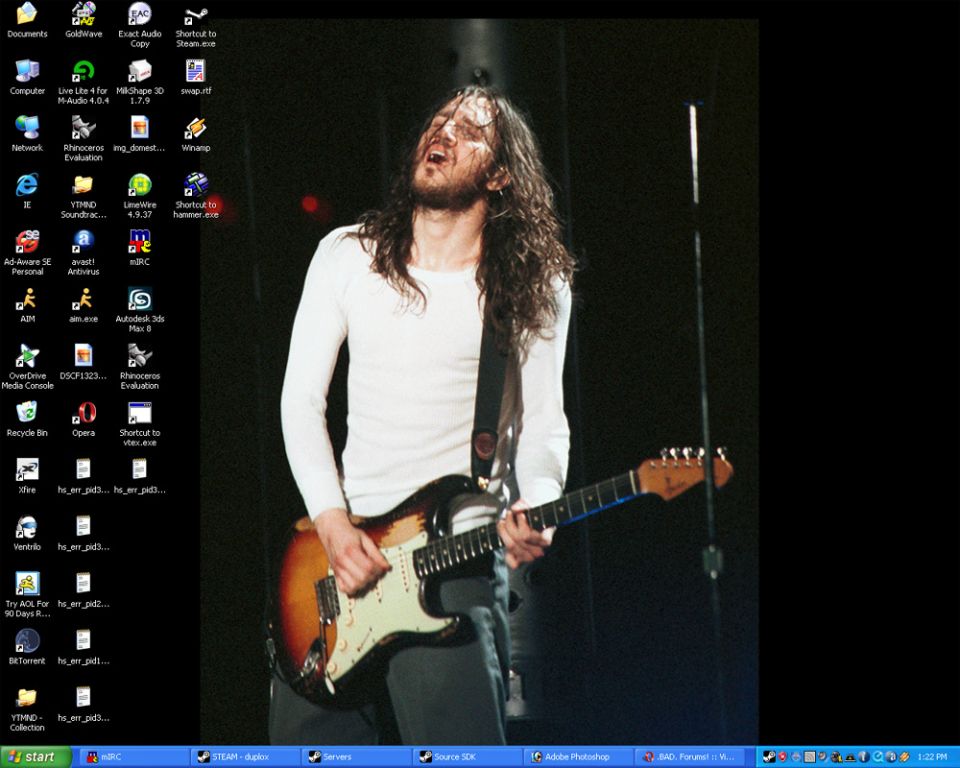Click the QuickTime icon in system tray

(878, 757)
